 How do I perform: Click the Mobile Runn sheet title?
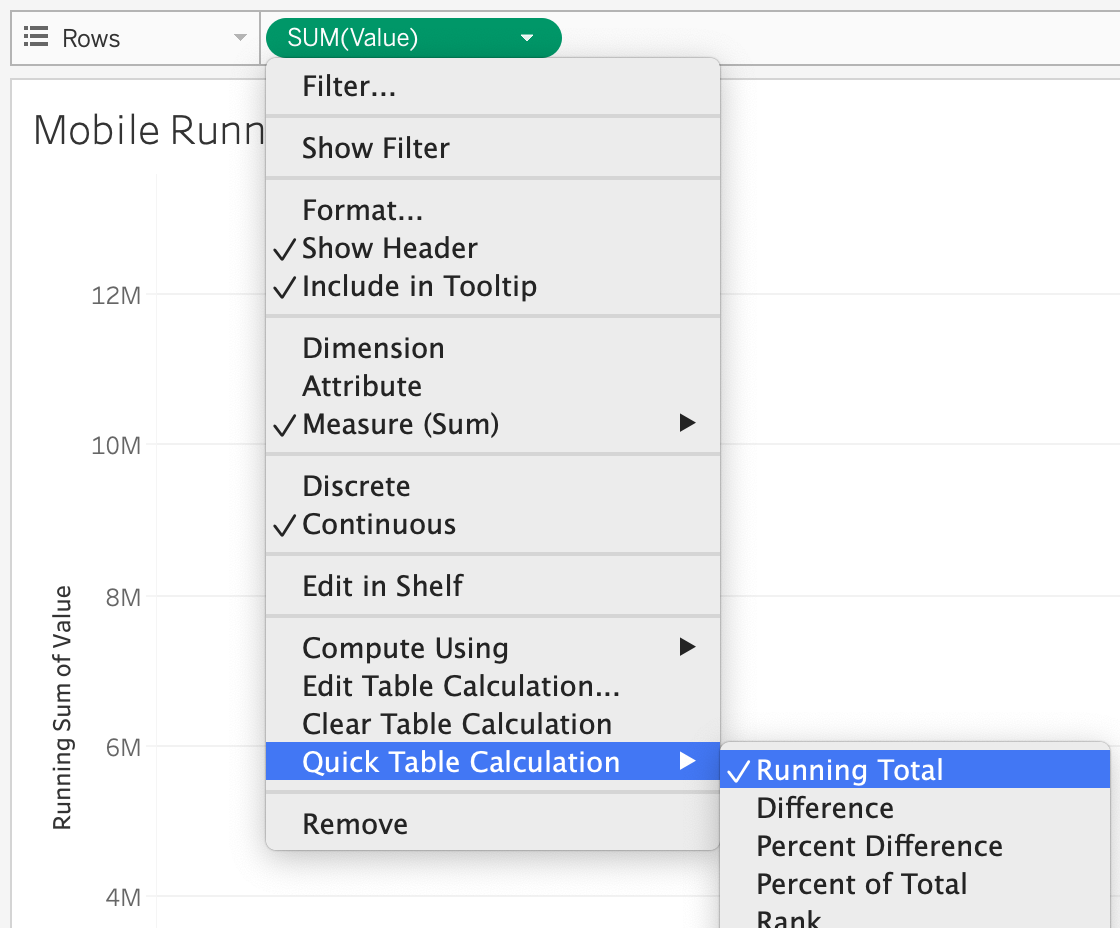(149, 130)
